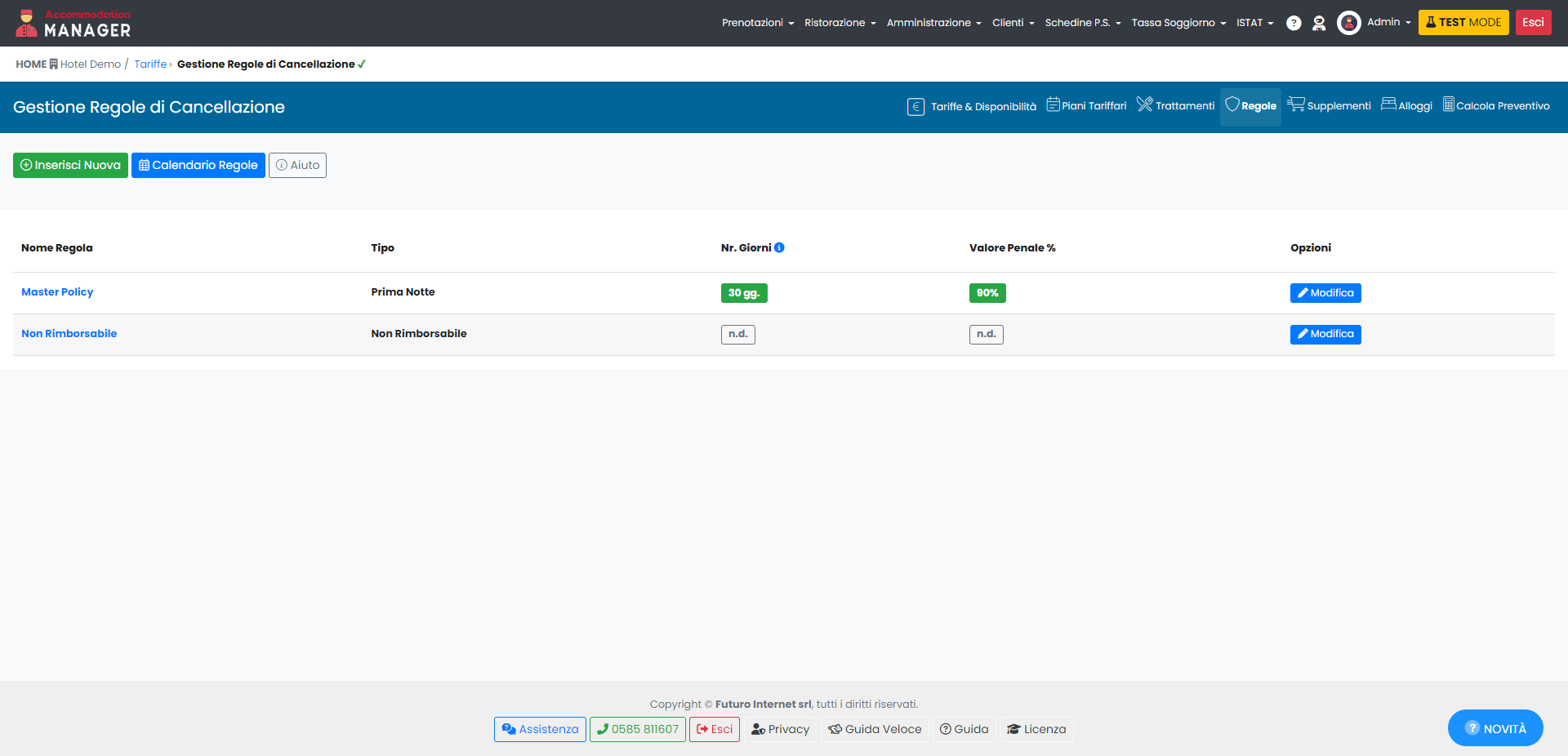
Task: Click the Accommodation Manager logo
Action: pos(73,24)
